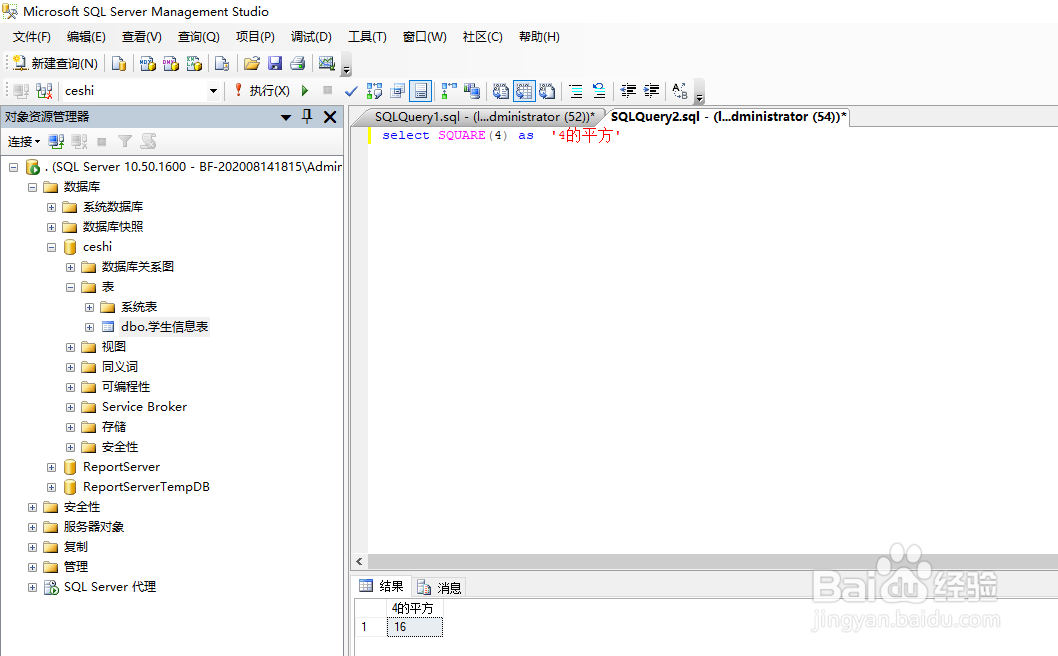Open the Activity Monitor icon
The image size is (1058, 656).
[x=327, y=63]
